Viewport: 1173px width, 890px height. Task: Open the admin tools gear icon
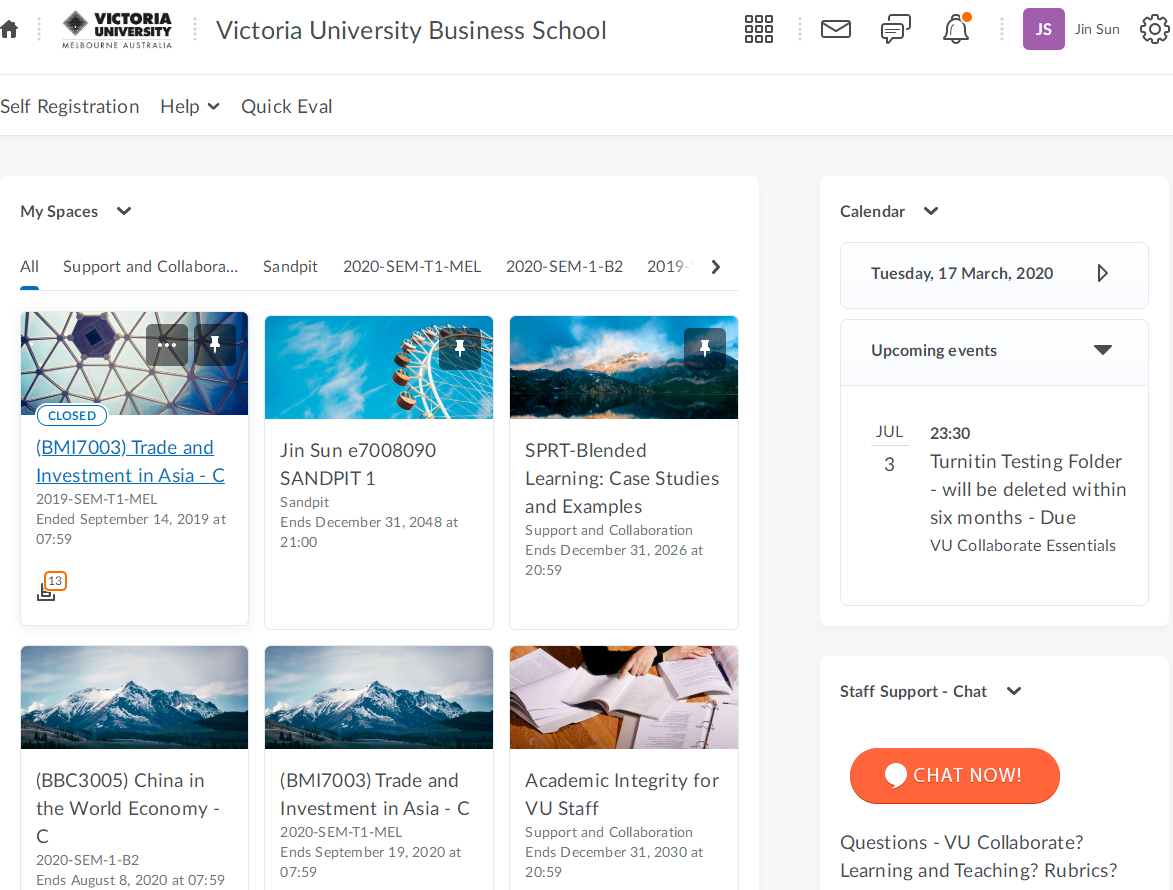1154,30
